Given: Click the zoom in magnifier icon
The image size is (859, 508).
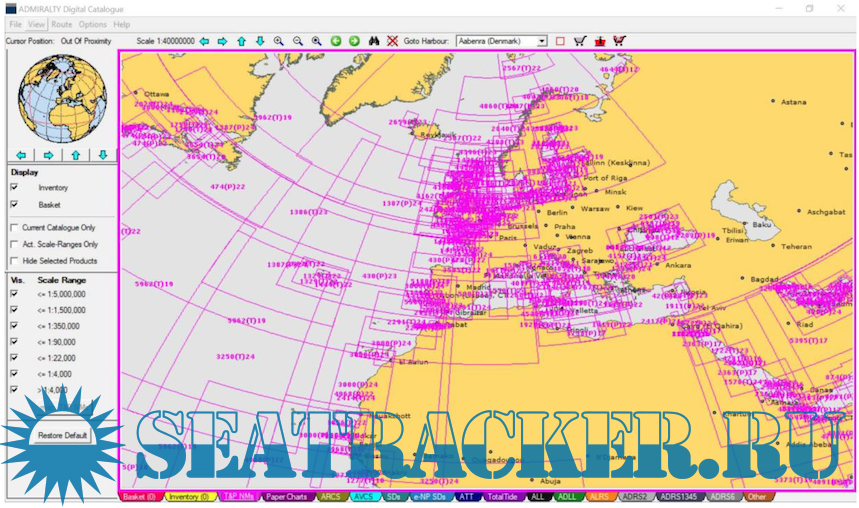Looking at the screenshot, I should click(x=278, y=41).
